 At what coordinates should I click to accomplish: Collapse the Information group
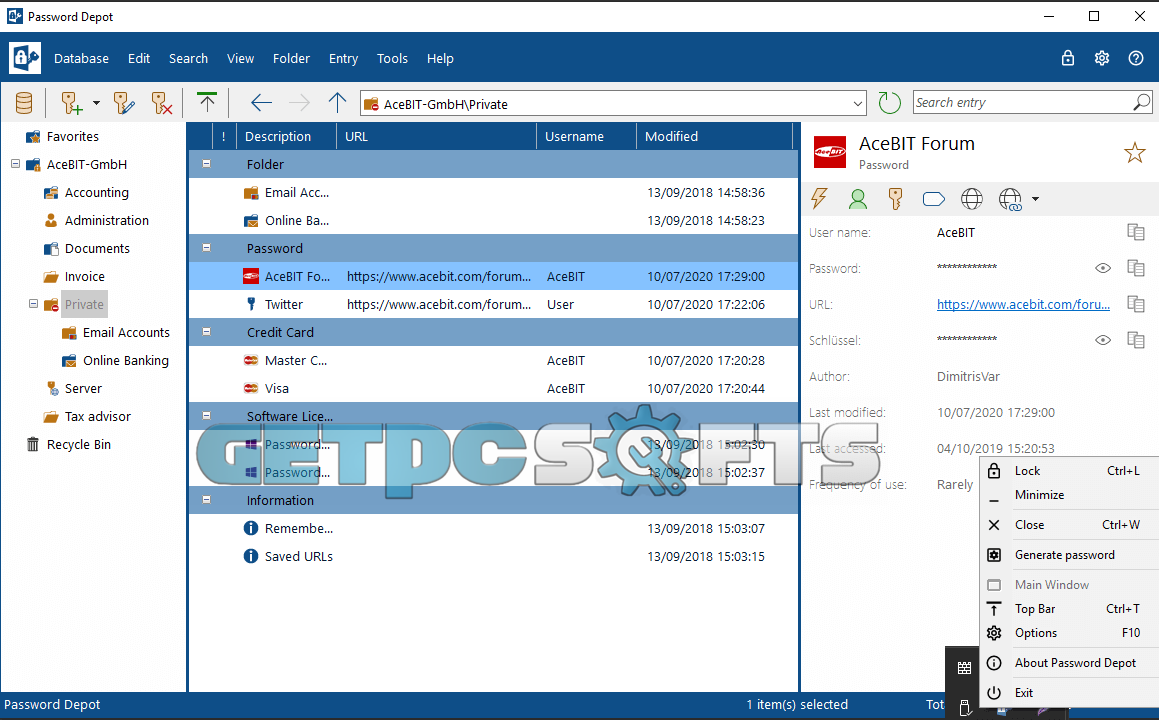click(207, 500)
